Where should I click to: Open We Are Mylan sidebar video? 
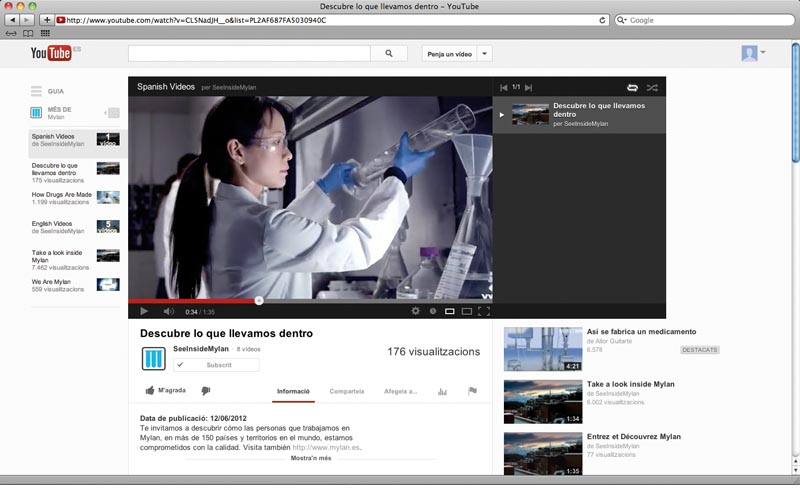tap(75, 285)
